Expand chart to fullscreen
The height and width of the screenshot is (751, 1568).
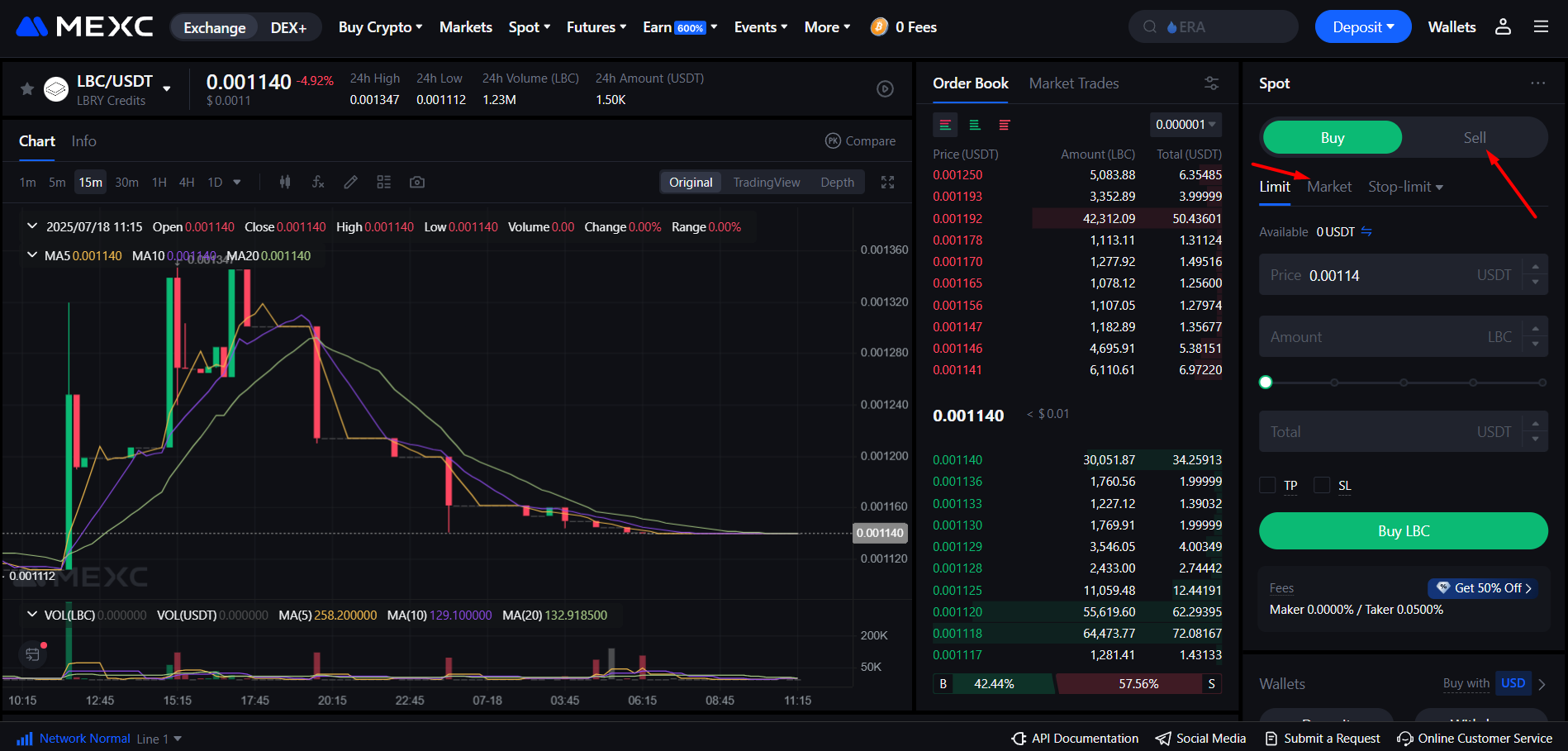point(888,183)
